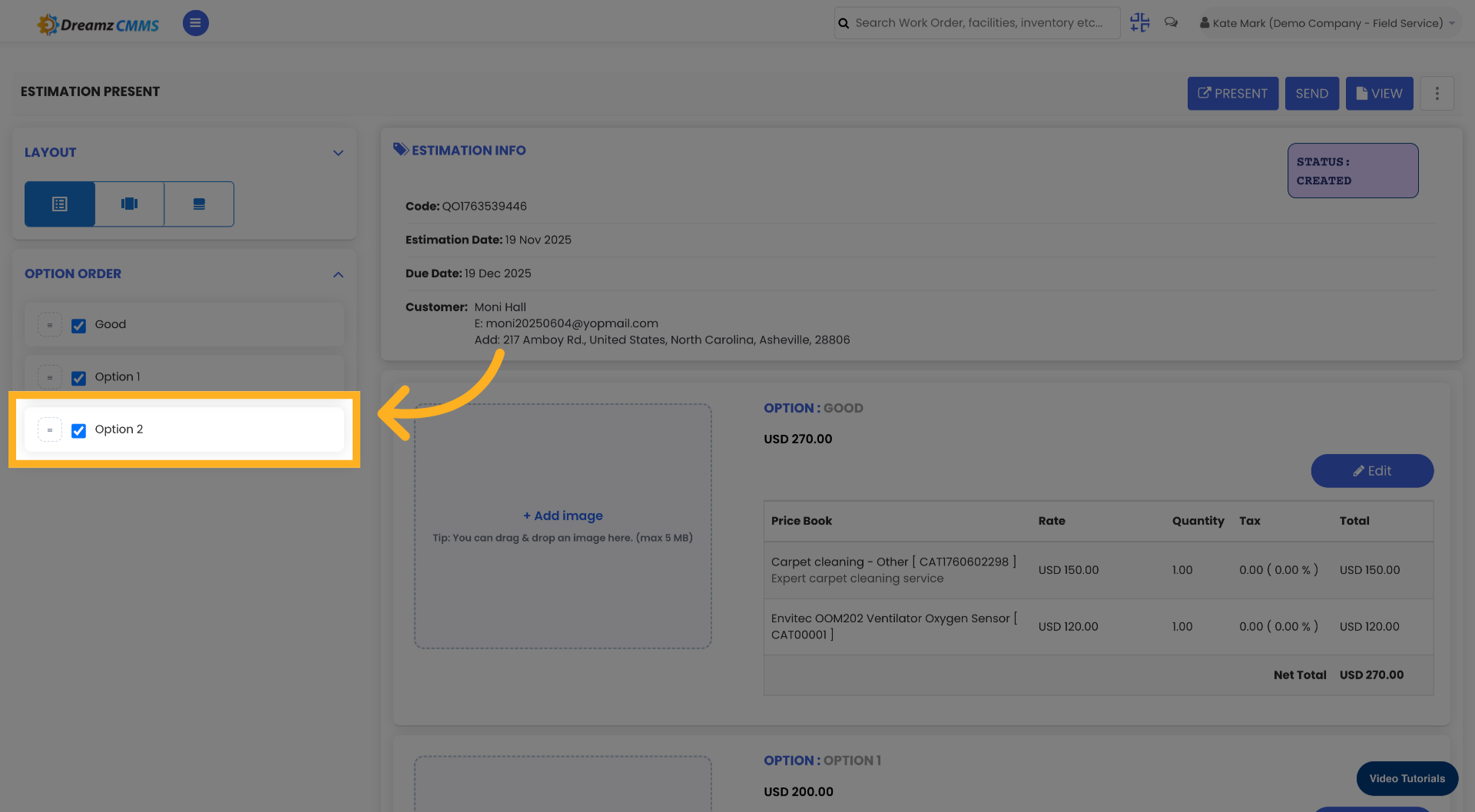Click the Due Date 19 Dec 2025
Viewport: 1475px width, 812px height.
coord(468,273)
